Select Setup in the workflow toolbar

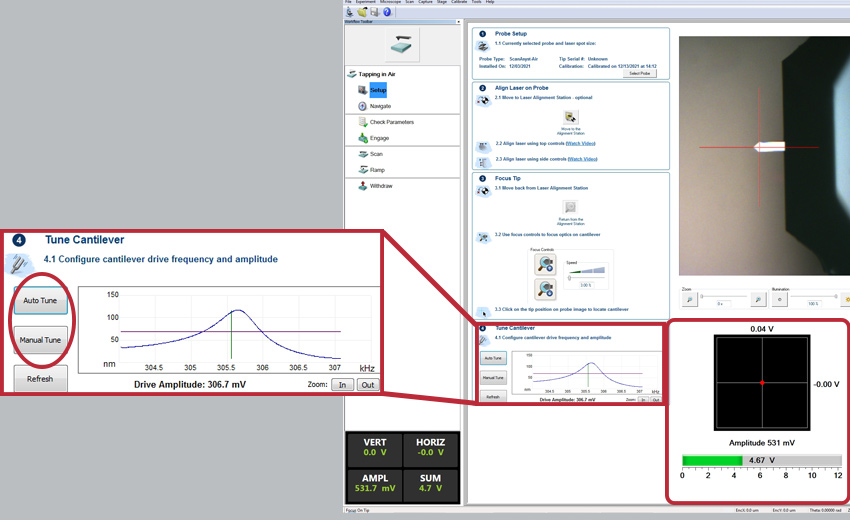tap(377, 90)
